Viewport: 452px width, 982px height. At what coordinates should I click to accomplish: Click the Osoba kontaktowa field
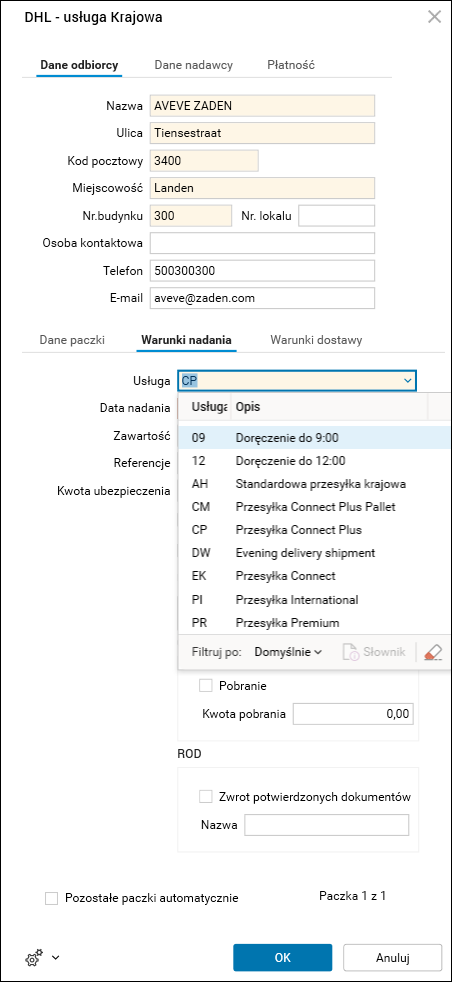[x=262, y=243]
